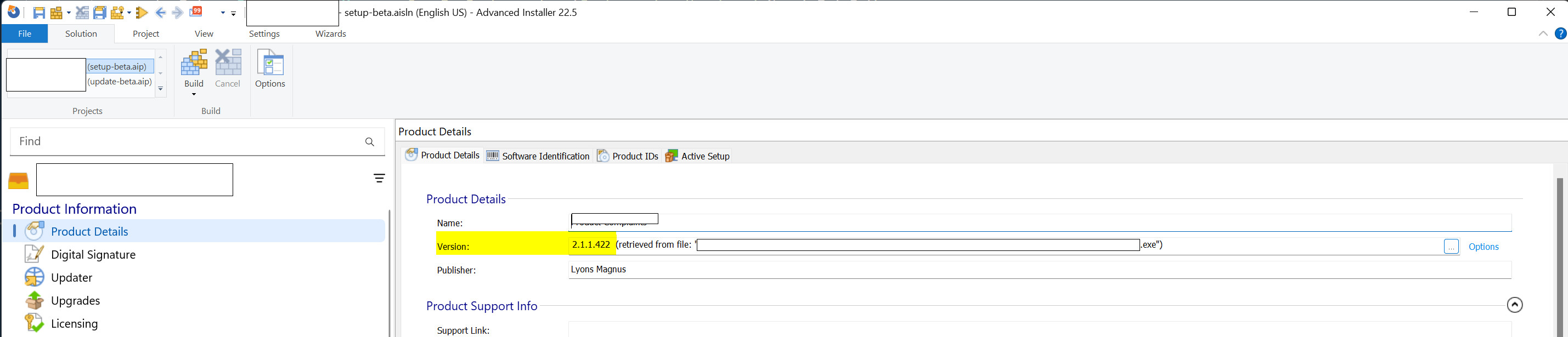Open the Project ribbon tab
This screenshot has height=337, width=1568.
[145, 34]
